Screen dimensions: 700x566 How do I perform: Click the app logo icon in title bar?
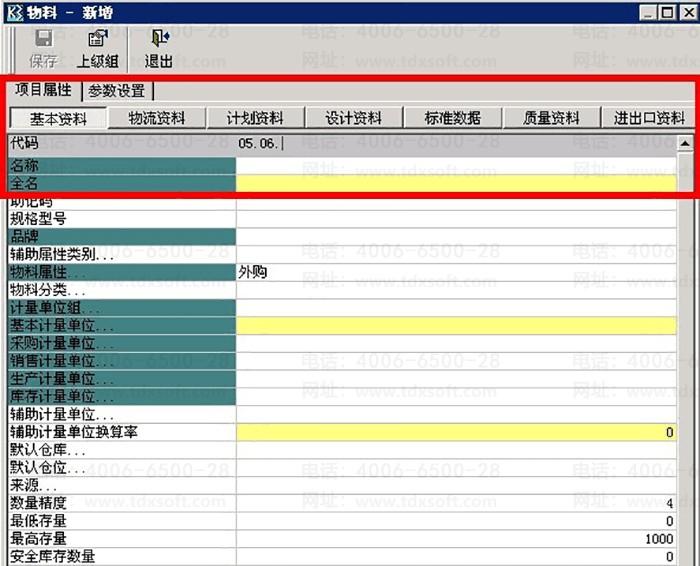click(x=12, y=11)
